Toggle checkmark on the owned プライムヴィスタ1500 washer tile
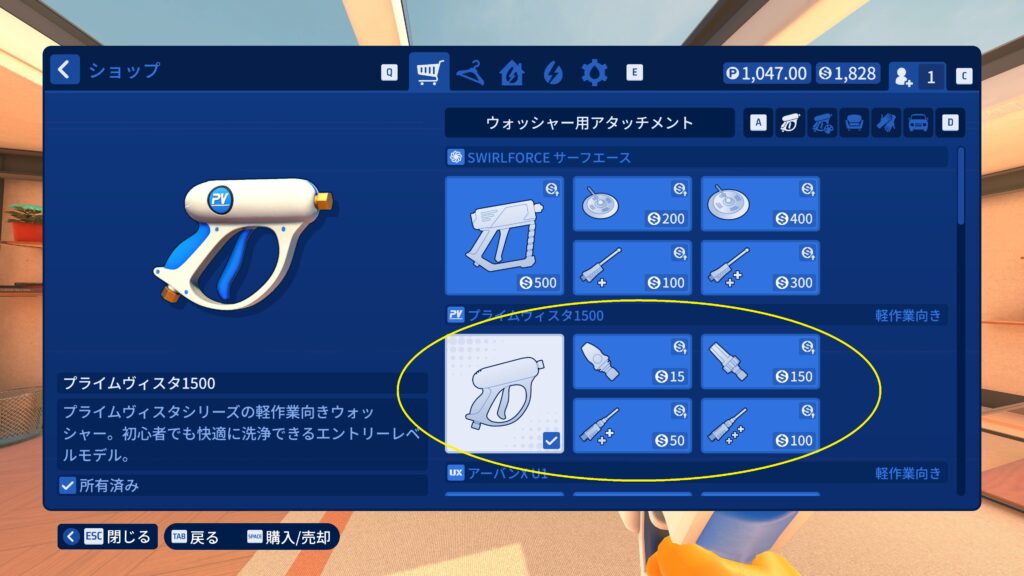 [551, 441]
